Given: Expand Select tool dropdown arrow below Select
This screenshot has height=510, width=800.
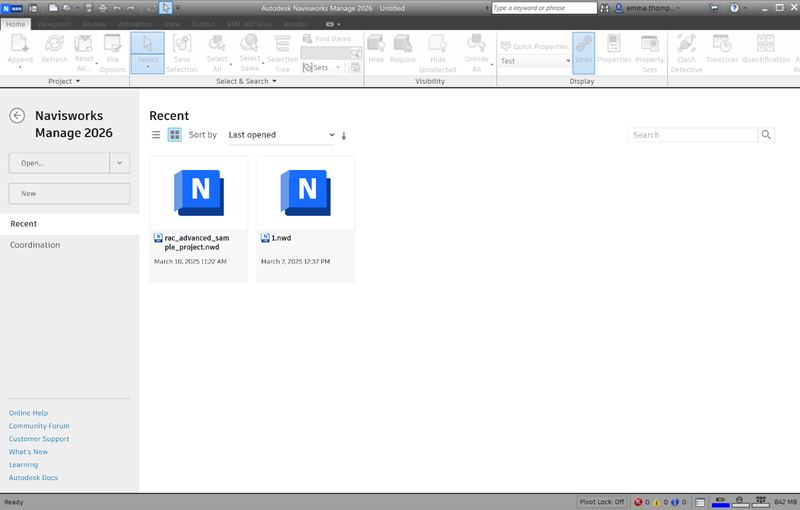Looking at the screenshot, I should (x=147, y=67).
